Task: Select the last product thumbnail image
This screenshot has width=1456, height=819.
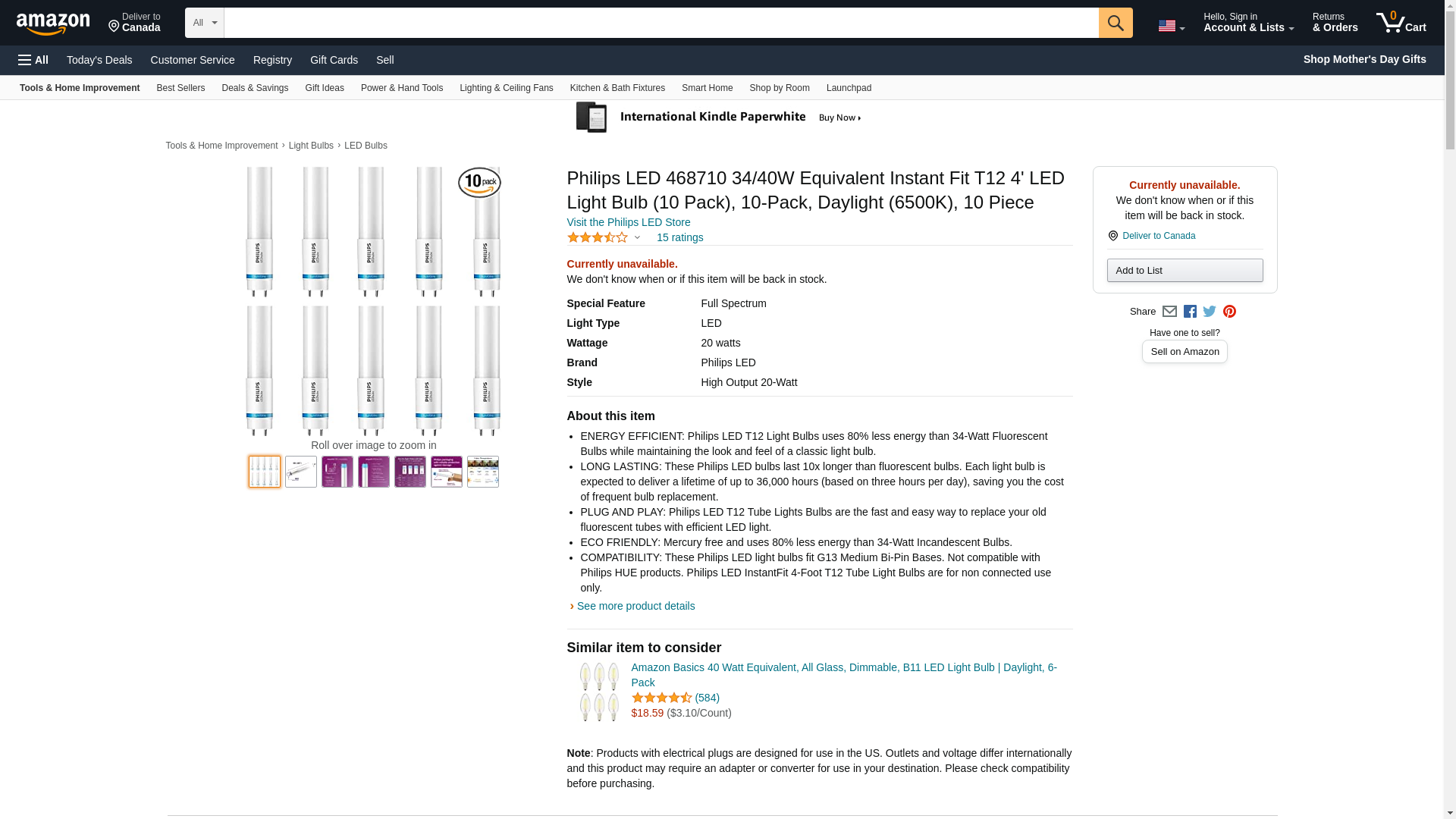Action: (x=482, y=472)
